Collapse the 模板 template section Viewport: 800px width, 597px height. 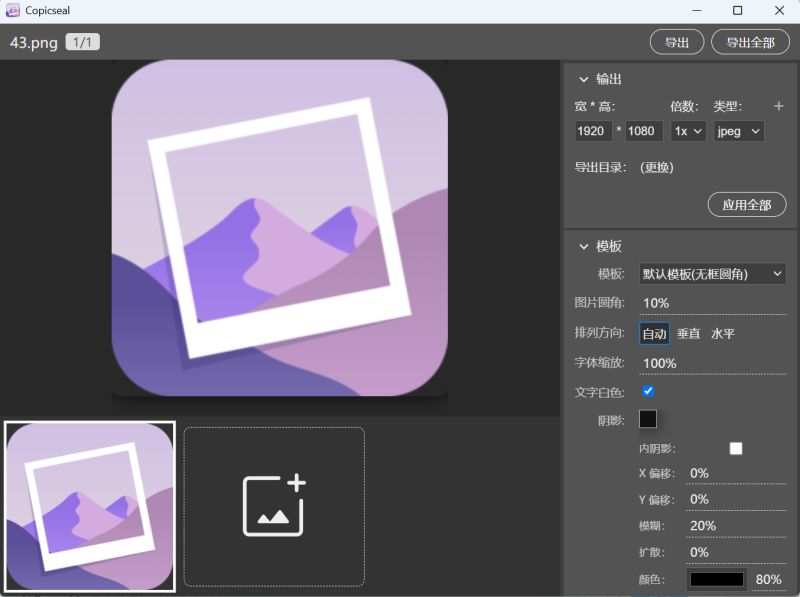584,246
